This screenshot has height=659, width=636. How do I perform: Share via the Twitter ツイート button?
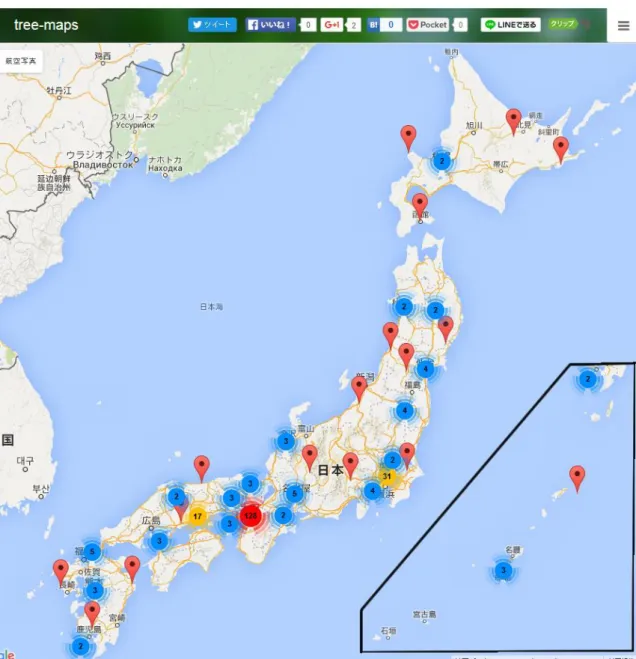point(212,25)
